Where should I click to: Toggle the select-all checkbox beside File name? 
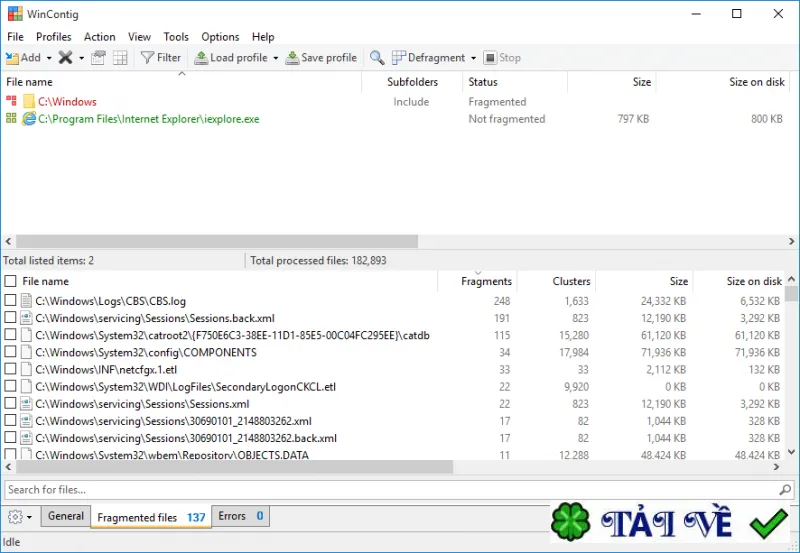(x=10, y=281)
